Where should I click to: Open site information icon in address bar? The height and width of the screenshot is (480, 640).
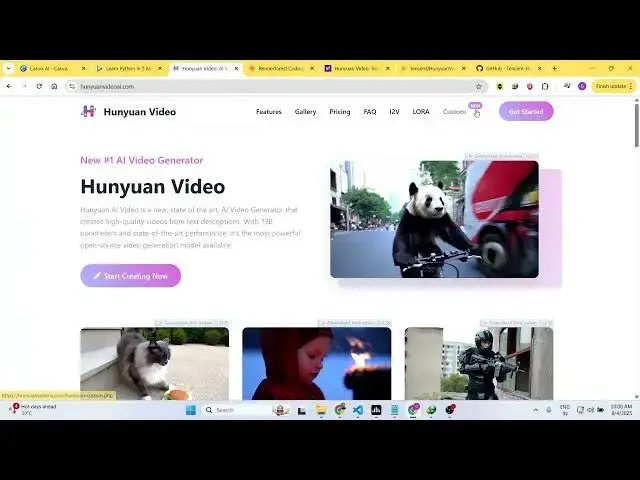point(72,87)
